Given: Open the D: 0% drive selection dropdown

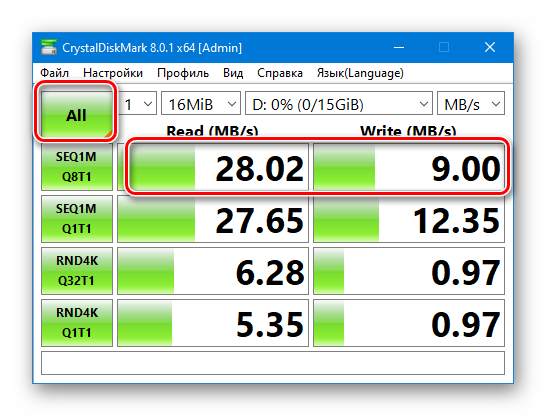Looking at the screenshot, I should (x=339, y=103).
